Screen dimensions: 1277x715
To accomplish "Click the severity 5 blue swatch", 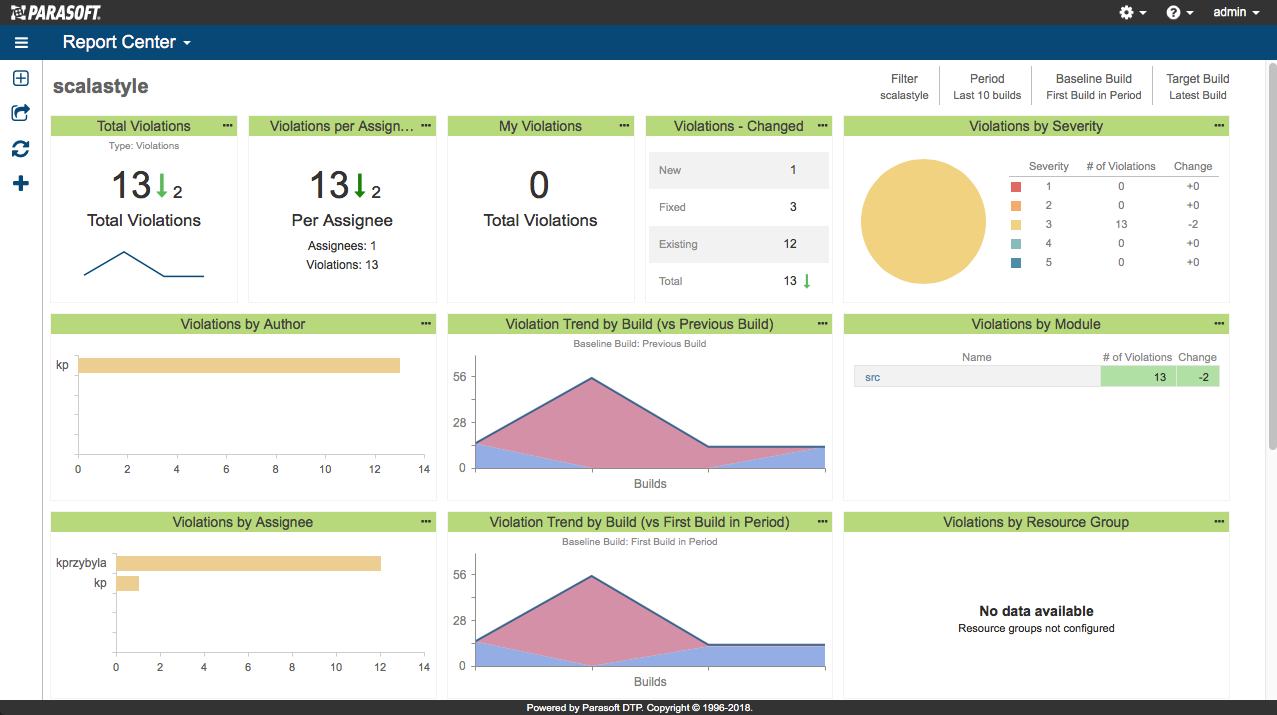I will [1016, 263].
